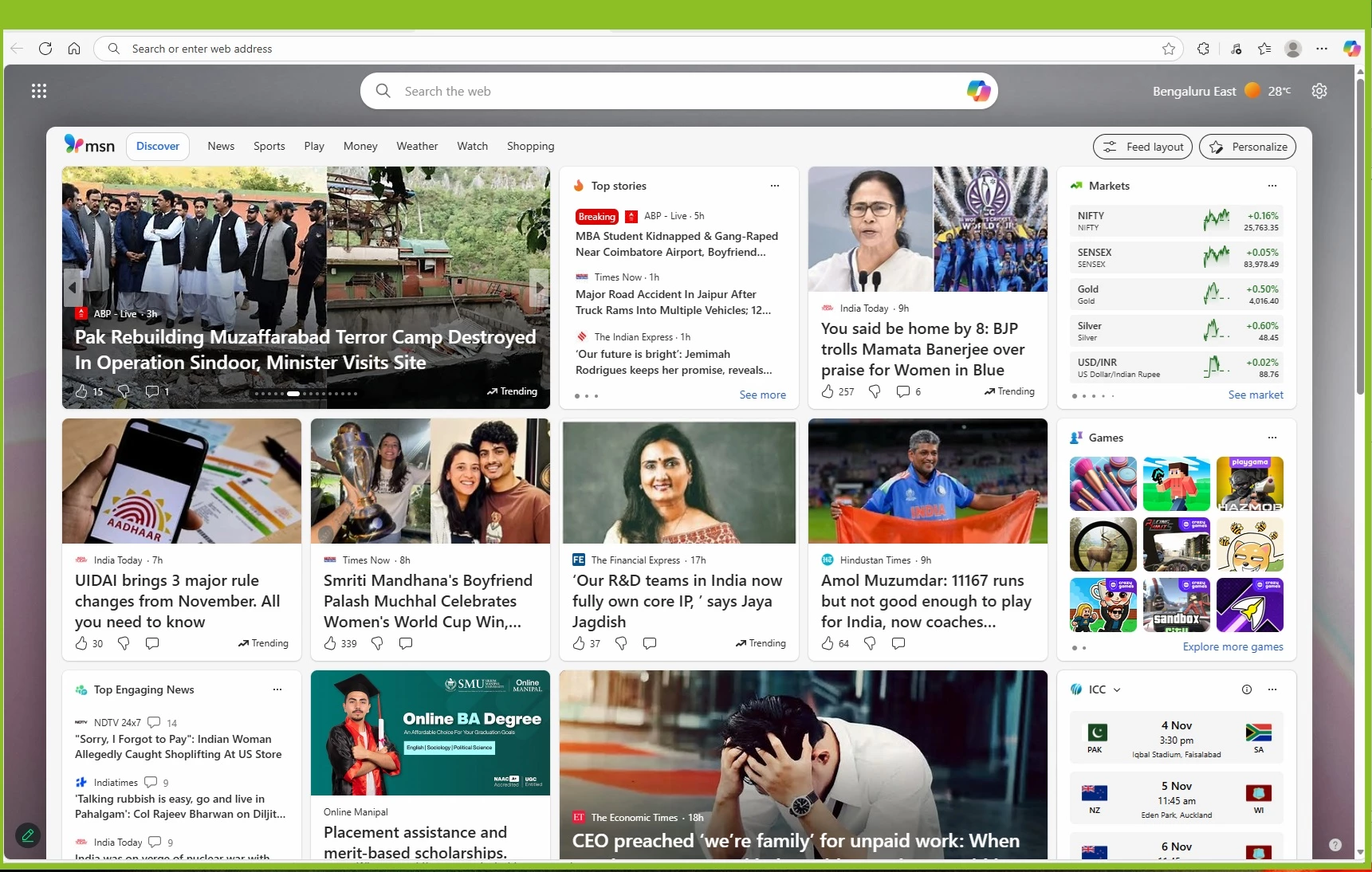Open the Weather tab
This screenshot has height=872, width=1372.
click(x=417, y=146)
